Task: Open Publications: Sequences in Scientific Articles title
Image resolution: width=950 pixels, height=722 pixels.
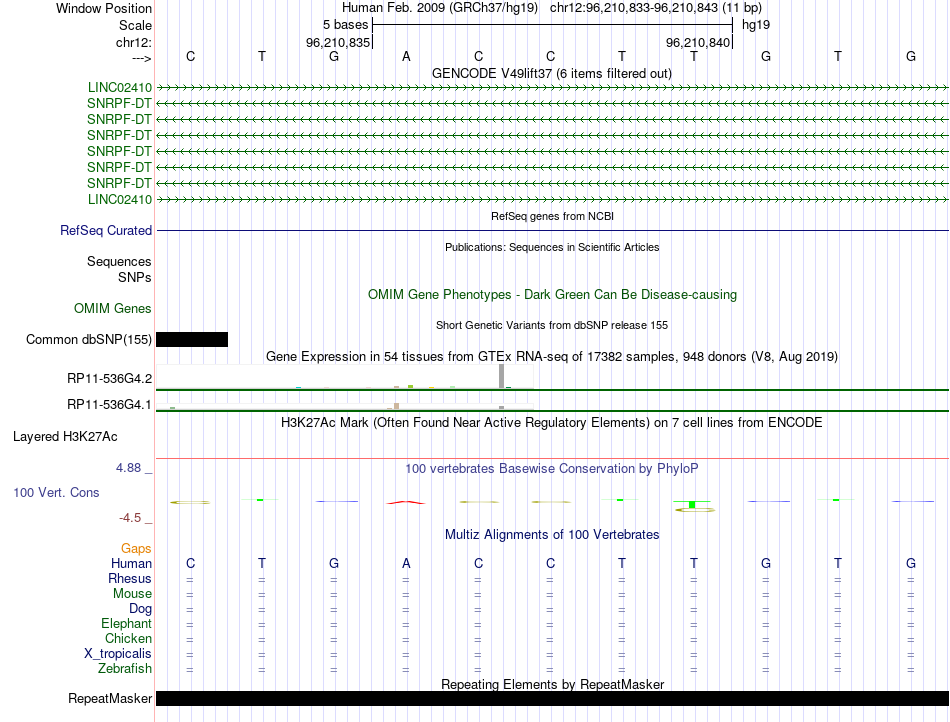Action: click(x=552, y=247)
